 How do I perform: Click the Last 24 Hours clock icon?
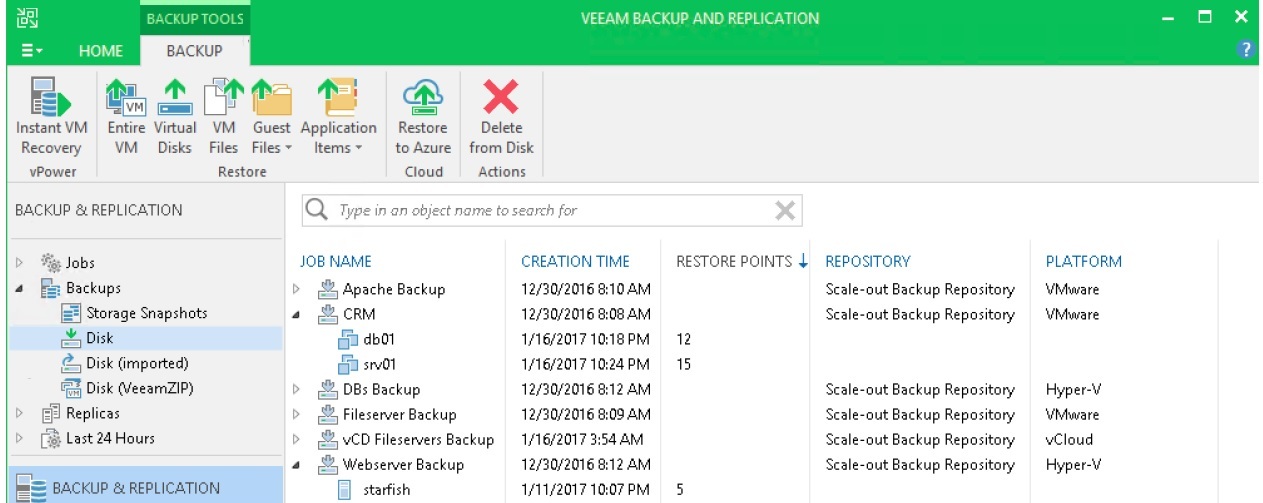click(51, 438)
